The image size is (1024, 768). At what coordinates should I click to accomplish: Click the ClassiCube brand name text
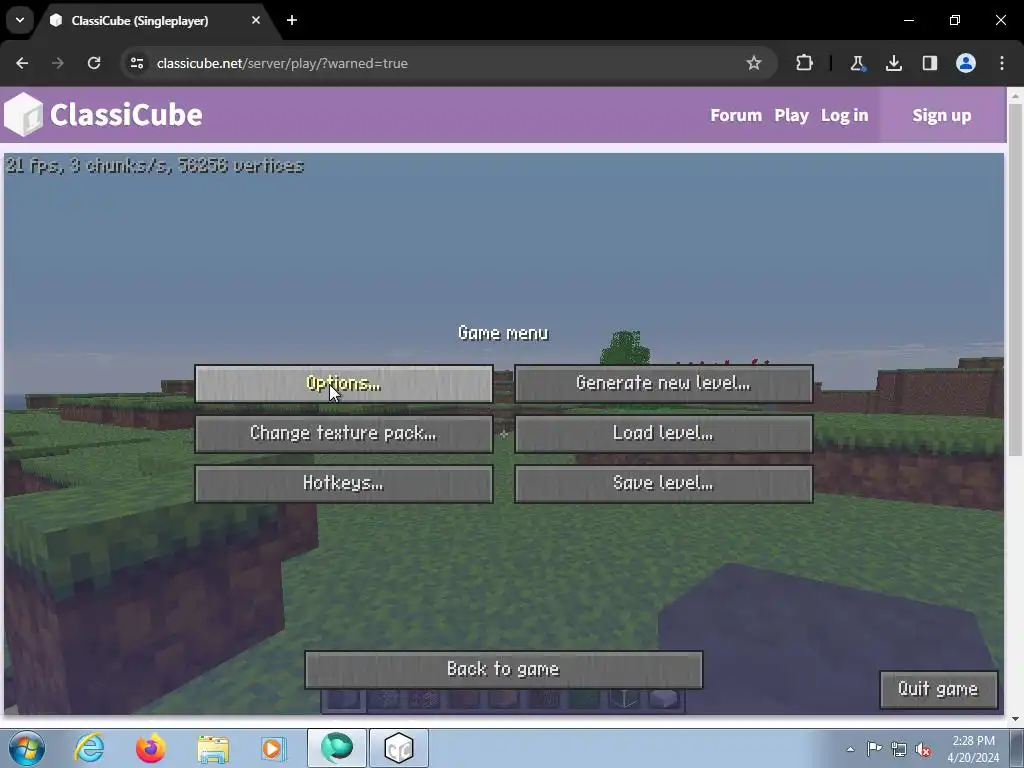tap(126, 115)
